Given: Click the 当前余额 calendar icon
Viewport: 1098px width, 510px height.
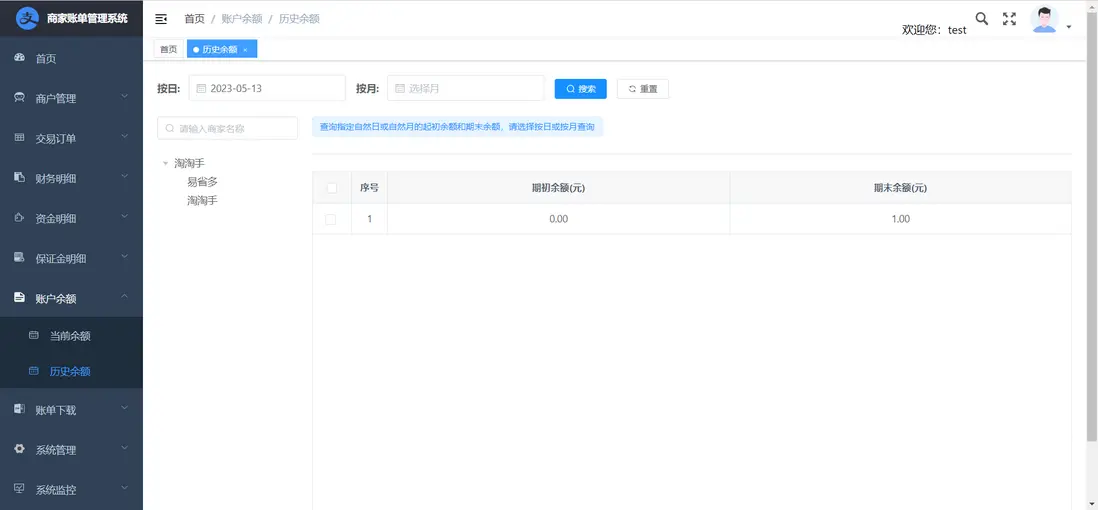Looking at the screenshot, I should (34, 336).
